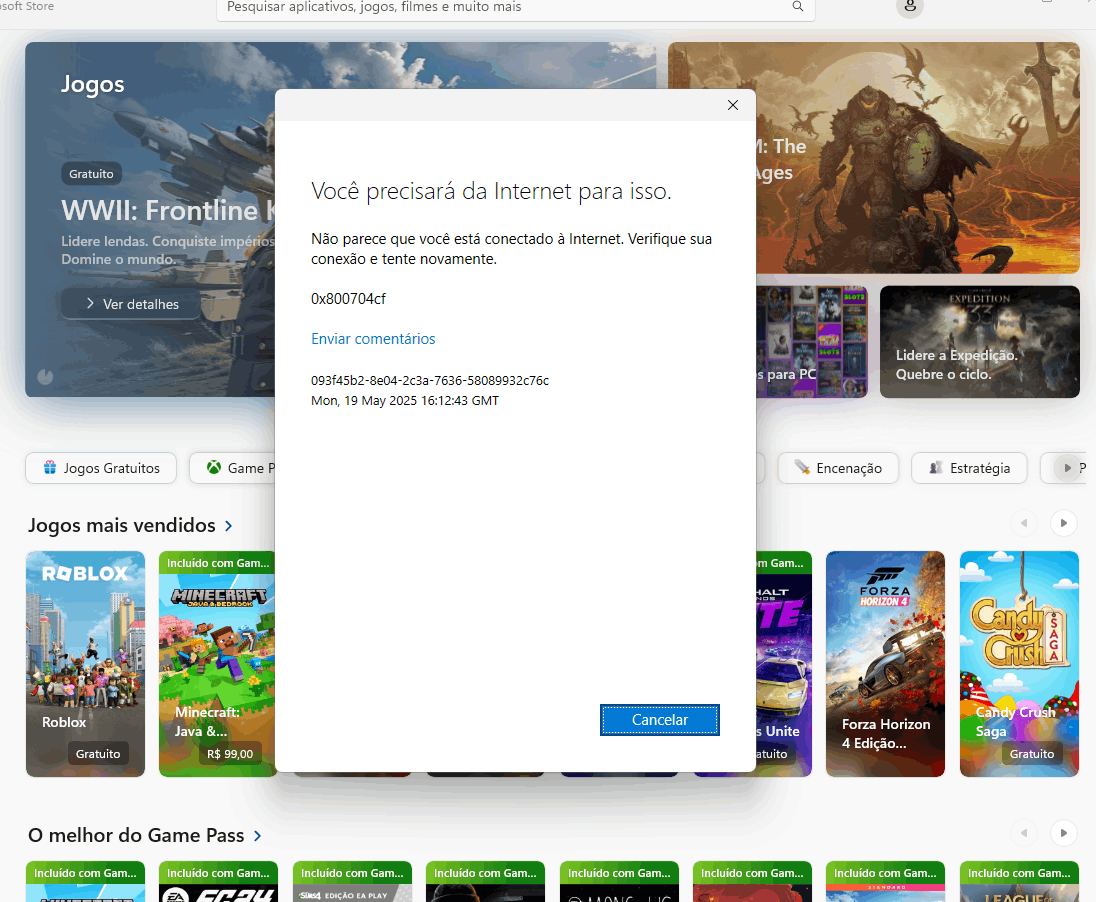The height and width of the screenshot is (902, 1096).
Task: Previous page arrow for Jogos mais vendidos
Action: click(1024, 523)
